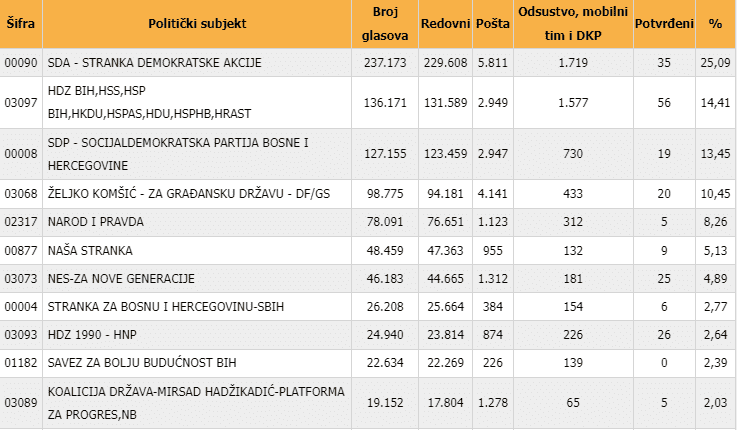The height and width of the screenshot is (430, 737).
Task: Select Stranka za Bosnu i Hercegovinu-SBIH
Action: [149, 304]
